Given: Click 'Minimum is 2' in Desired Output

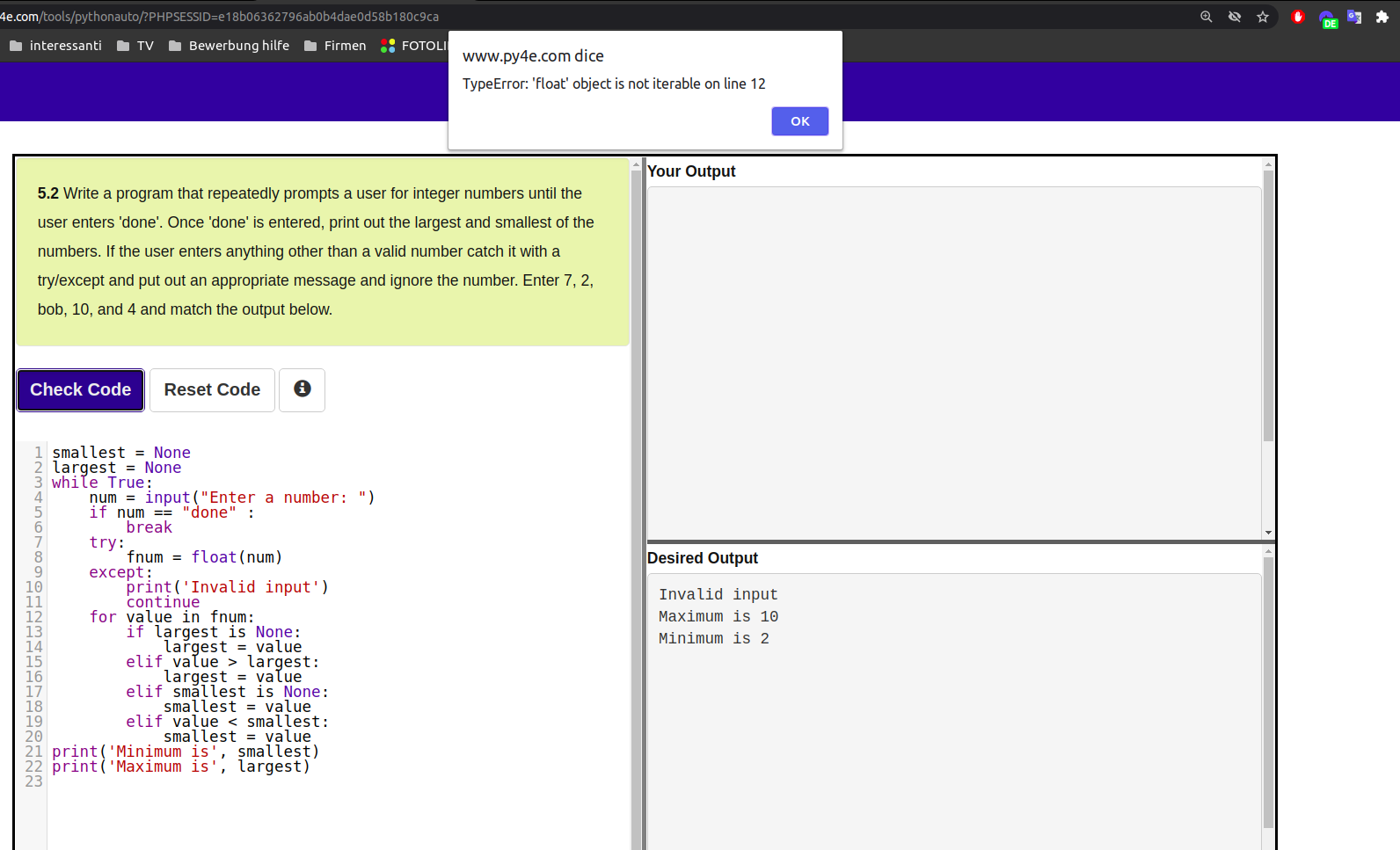Looking at the screenshot, I should point(713,639).
